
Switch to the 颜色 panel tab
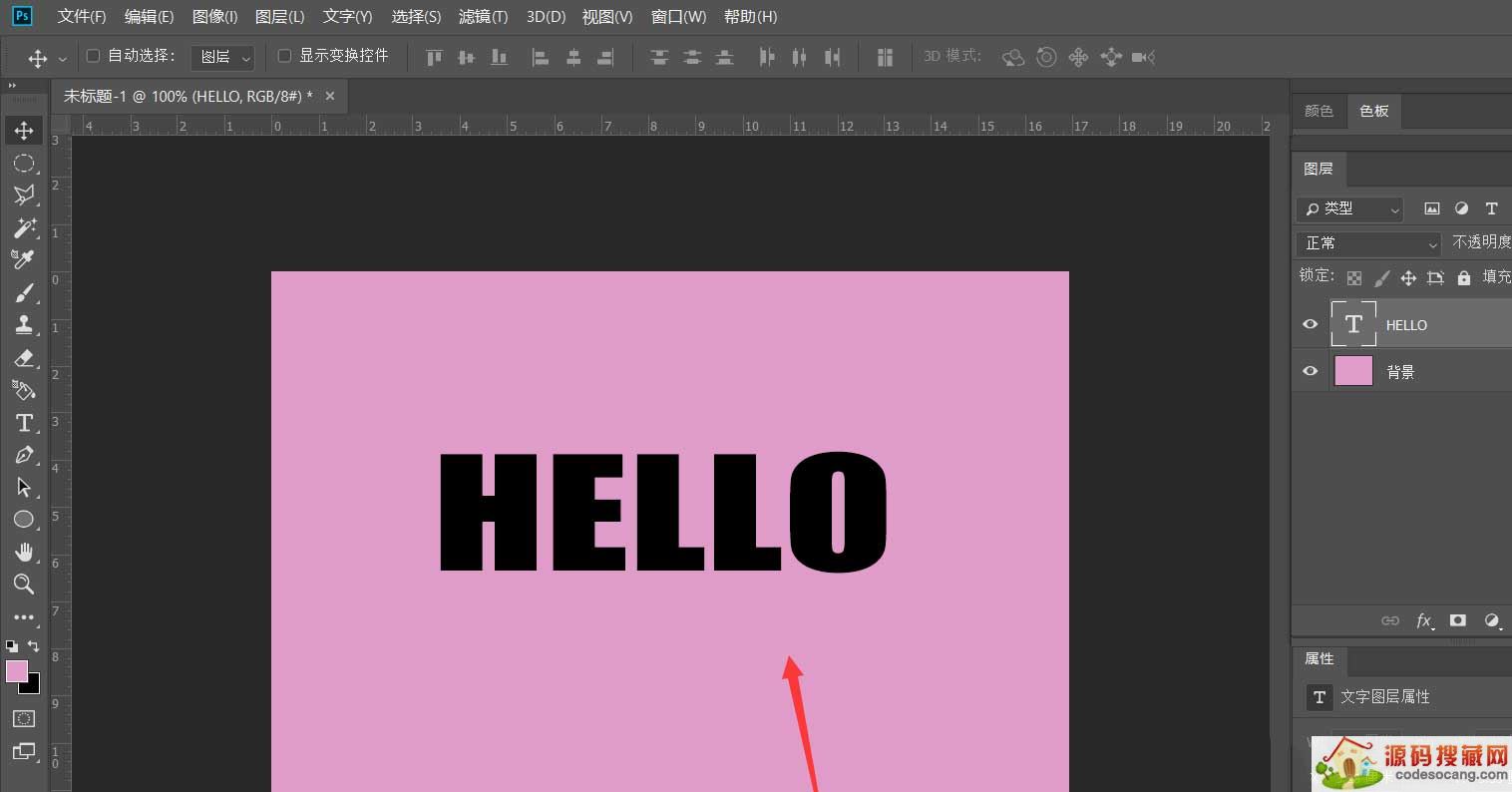(x=1319, y=111)
